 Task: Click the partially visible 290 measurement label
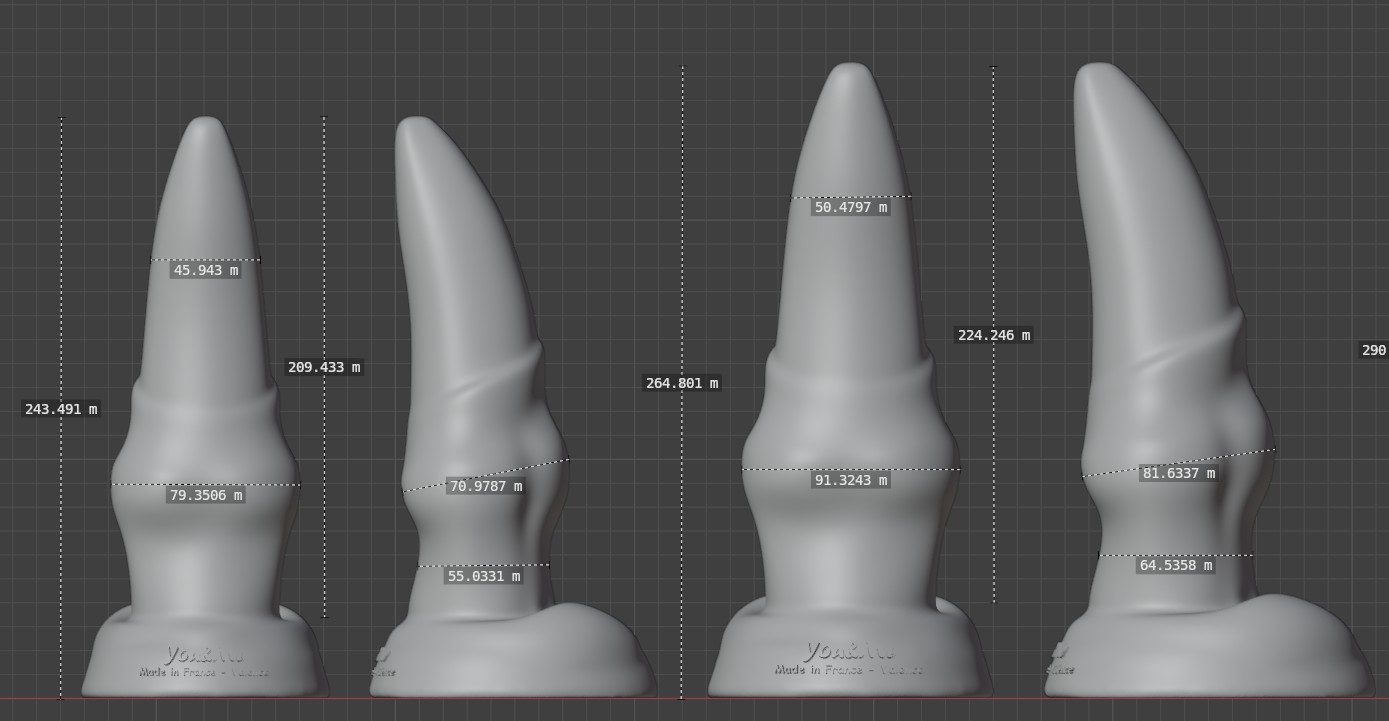point(1374,350)
